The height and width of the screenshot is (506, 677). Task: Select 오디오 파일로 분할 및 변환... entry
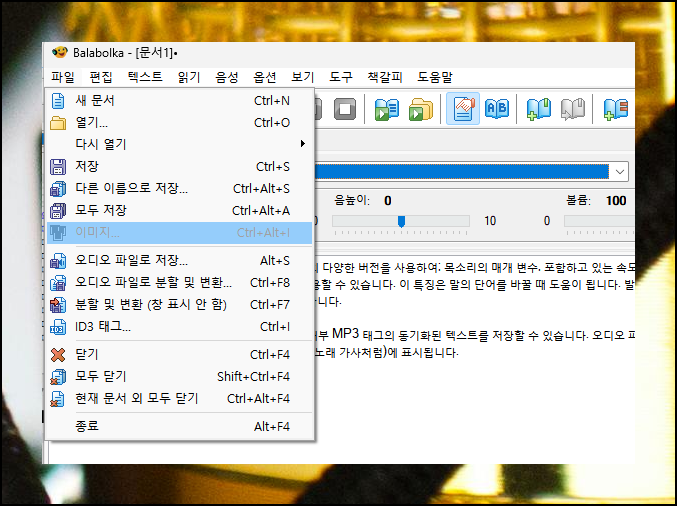179,283
